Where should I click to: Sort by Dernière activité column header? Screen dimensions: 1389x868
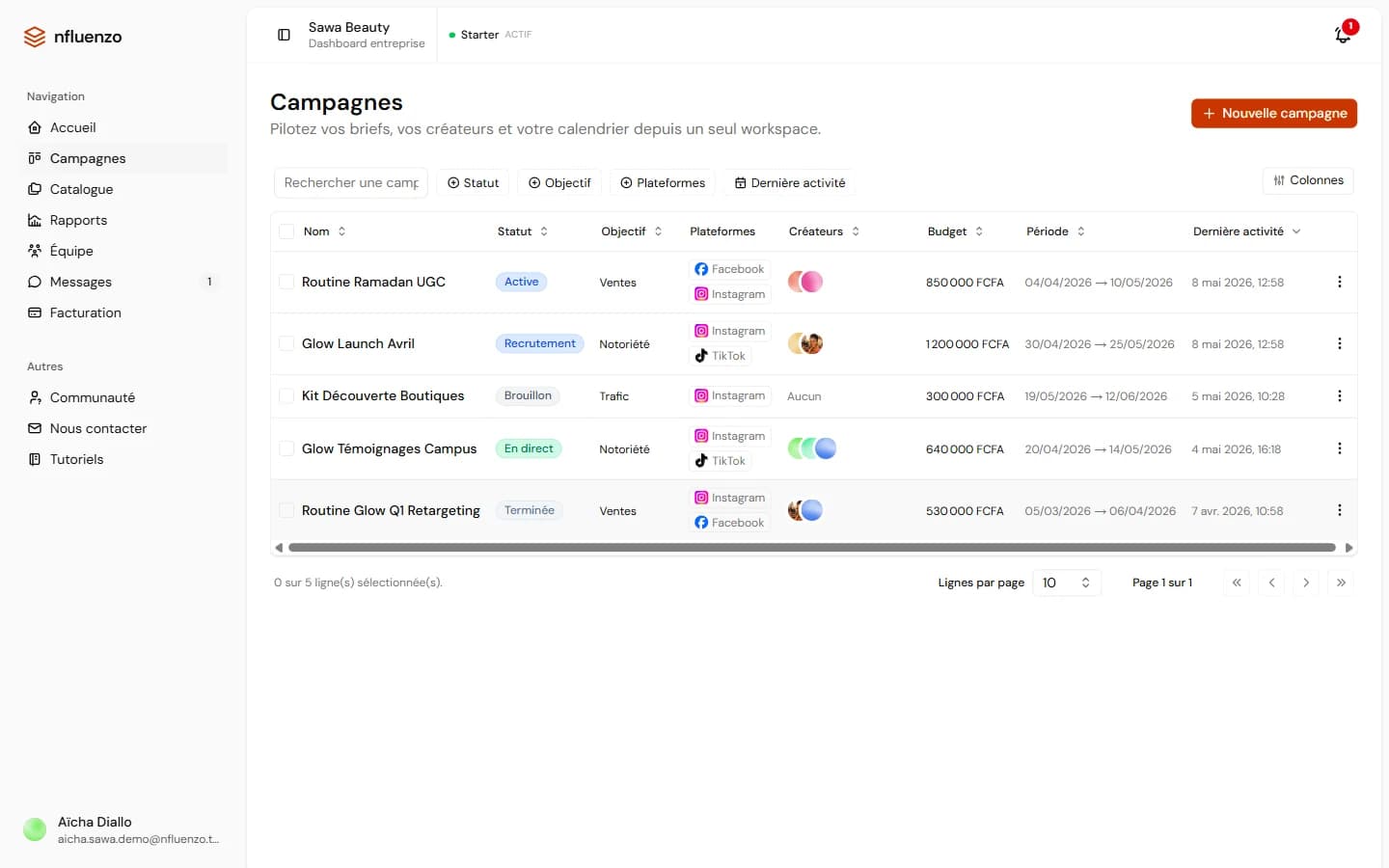(x=1246, y=231)
